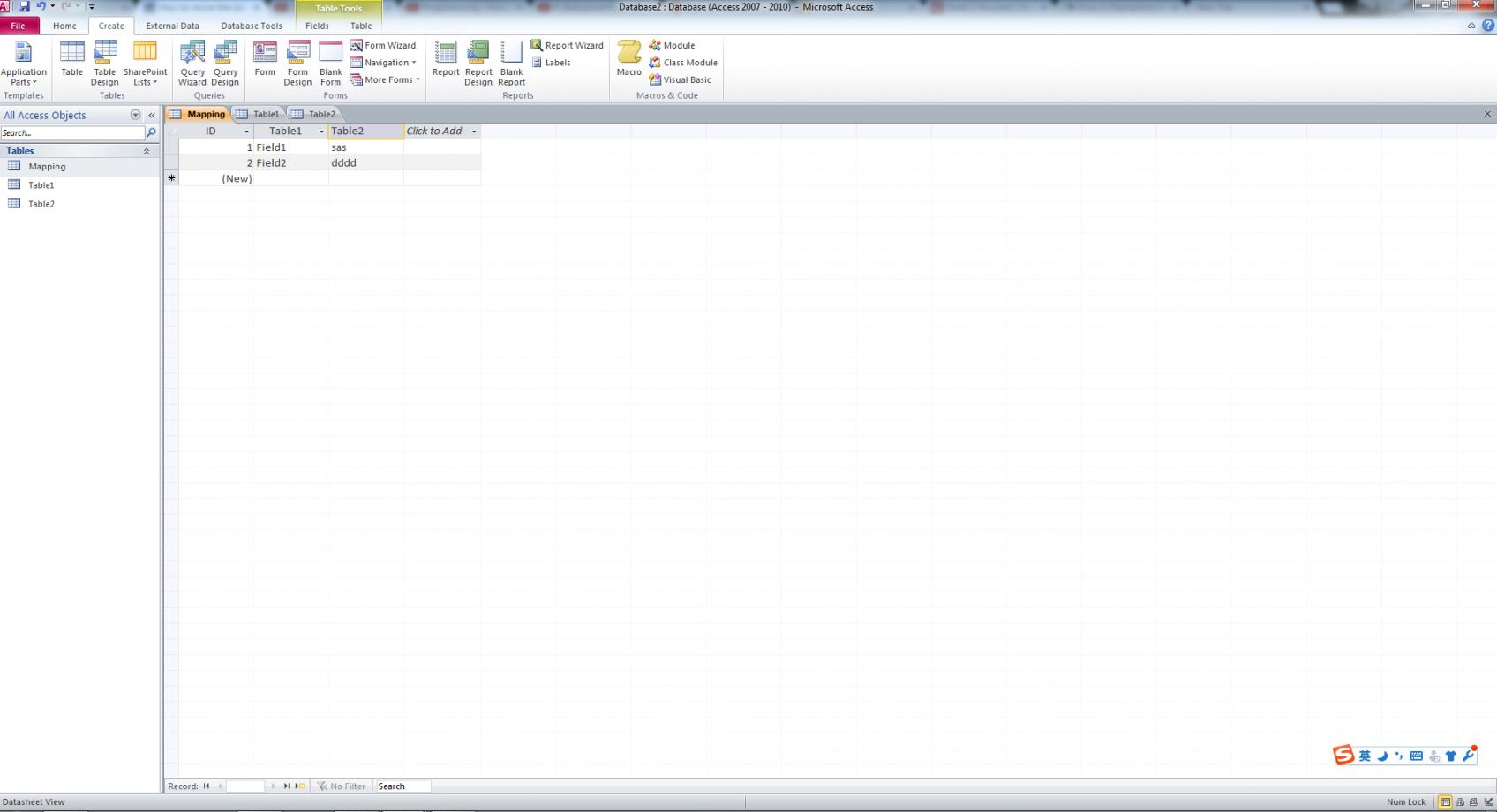
Task: Click the navigation pane Search box
Action: [x=72, y=132]
